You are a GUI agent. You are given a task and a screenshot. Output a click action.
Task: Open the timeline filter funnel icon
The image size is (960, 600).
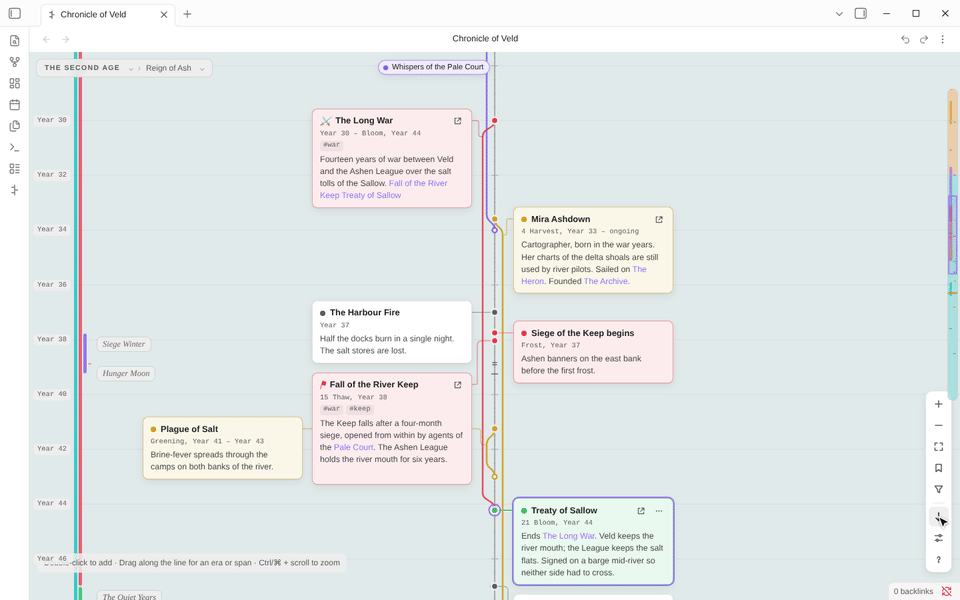[x=939, y=489]
